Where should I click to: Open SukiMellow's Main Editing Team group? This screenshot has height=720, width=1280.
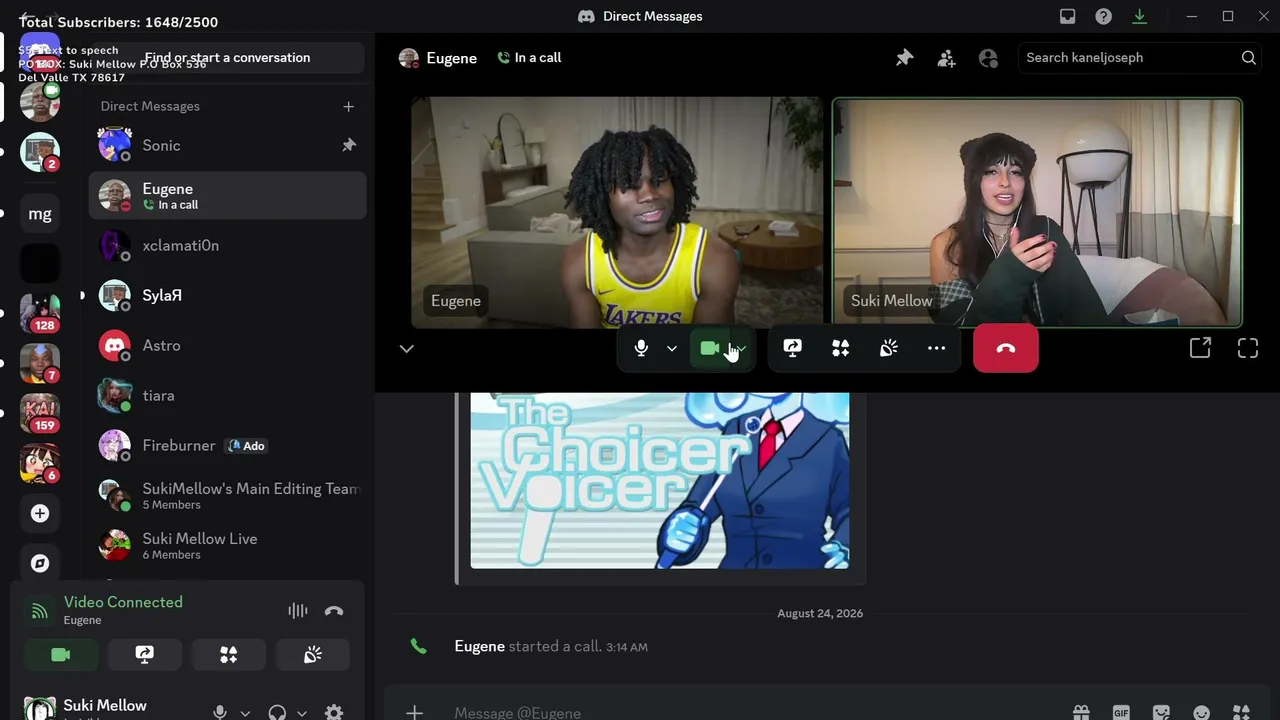coord(227,495)
